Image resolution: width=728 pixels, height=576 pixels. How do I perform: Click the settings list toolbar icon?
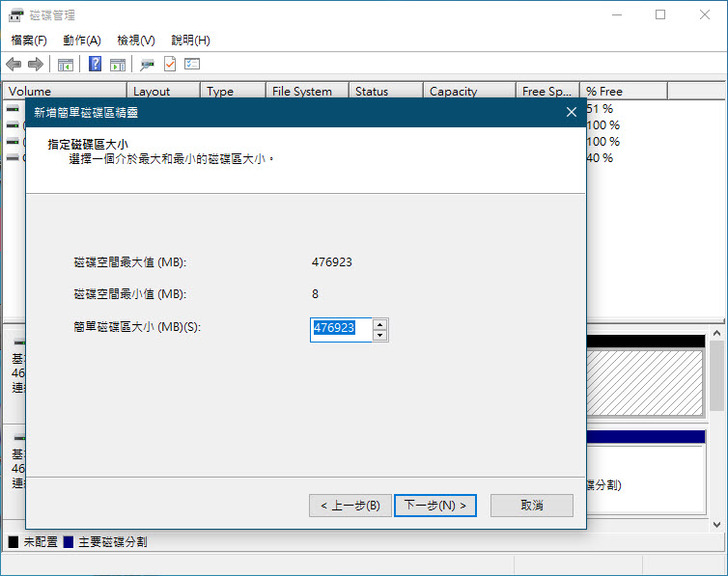[x=192, y=64]
